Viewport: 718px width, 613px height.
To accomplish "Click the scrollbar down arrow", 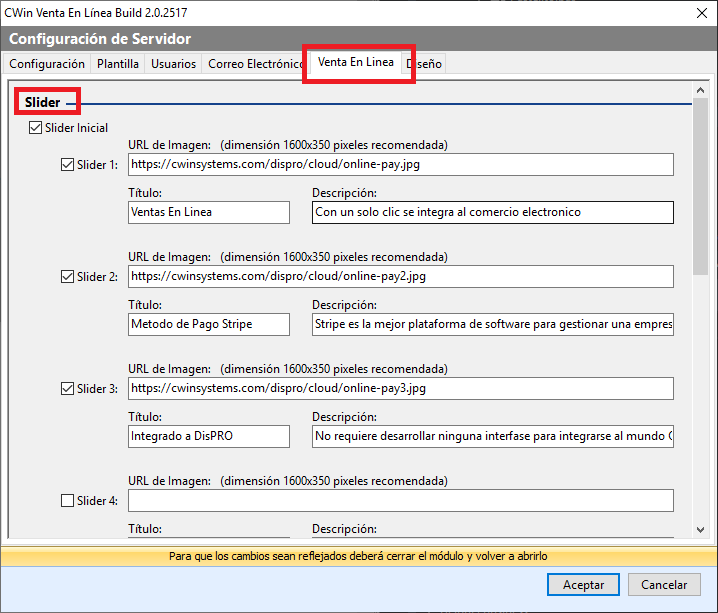I will point(701,529).
